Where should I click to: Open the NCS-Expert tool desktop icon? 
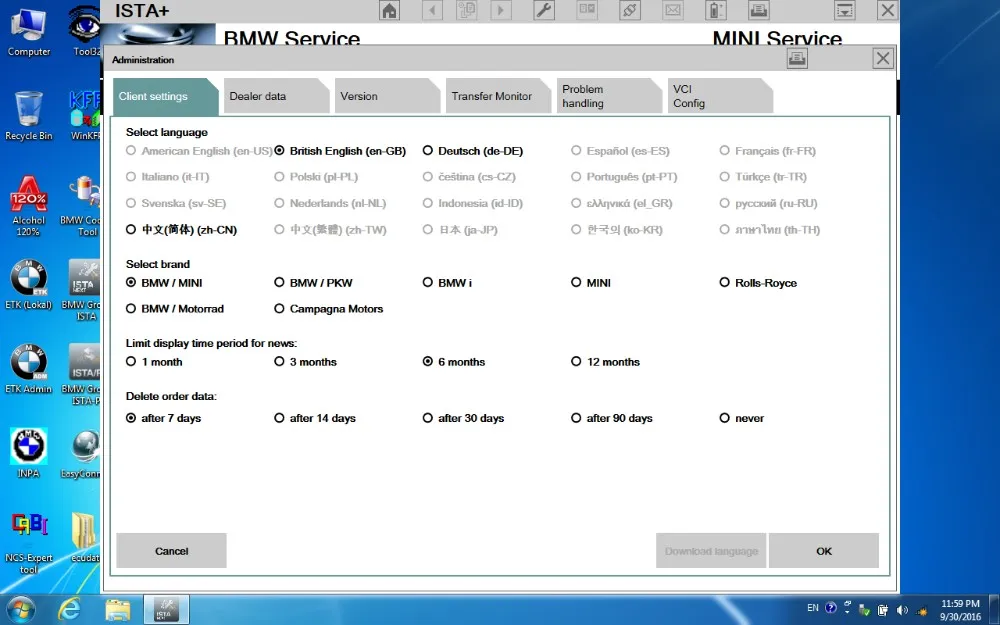click(x=29, y=543)
